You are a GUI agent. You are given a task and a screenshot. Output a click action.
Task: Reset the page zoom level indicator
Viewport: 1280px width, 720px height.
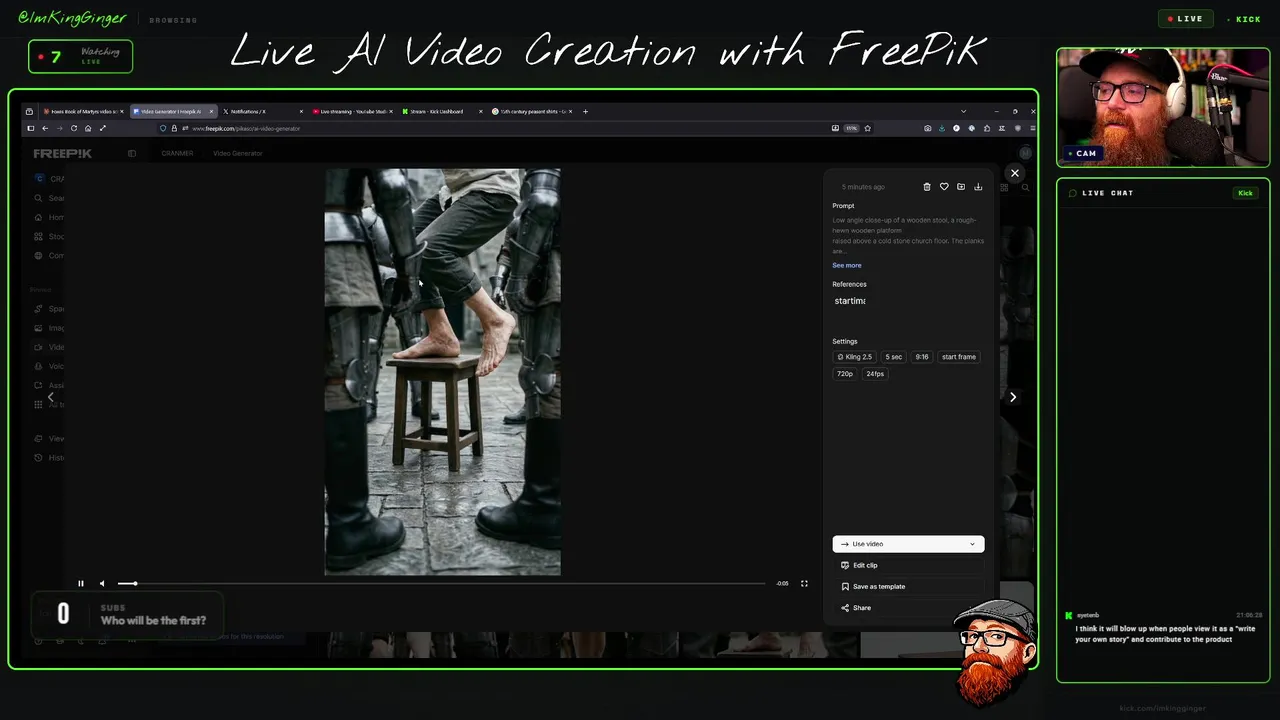[851, 128]
